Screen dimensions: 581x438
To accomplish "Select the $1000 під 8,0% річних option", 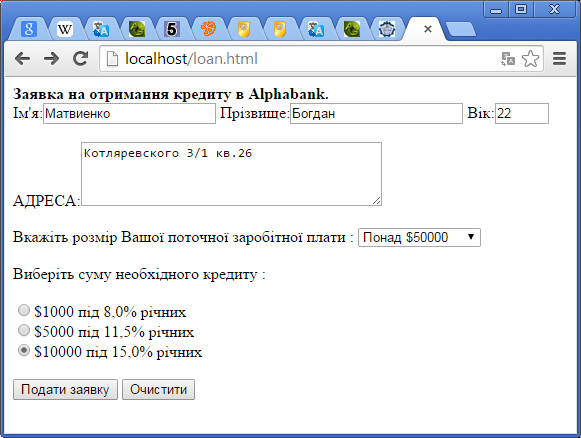I will point(24,310).
